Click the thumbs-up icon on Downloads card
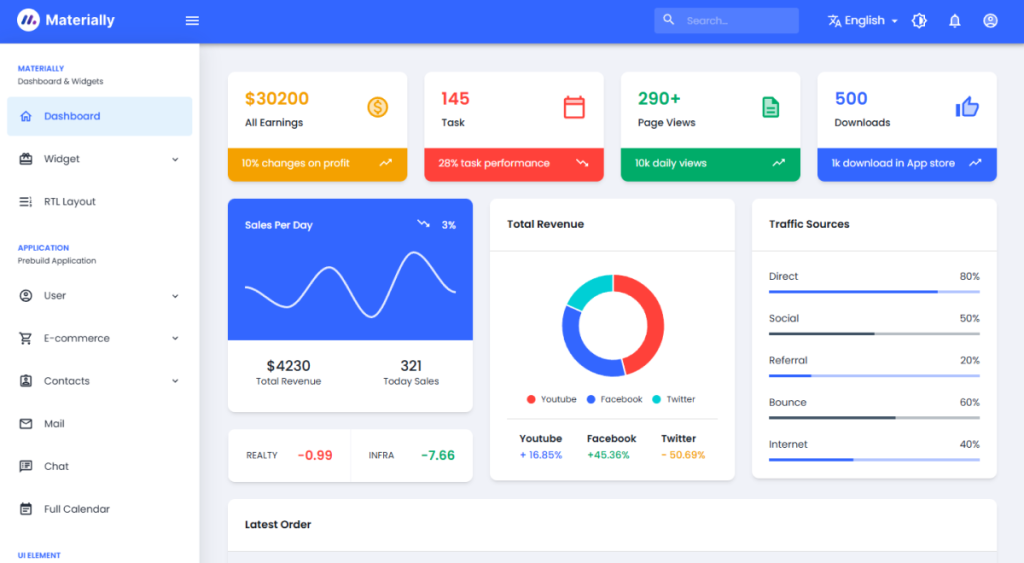 967,107
